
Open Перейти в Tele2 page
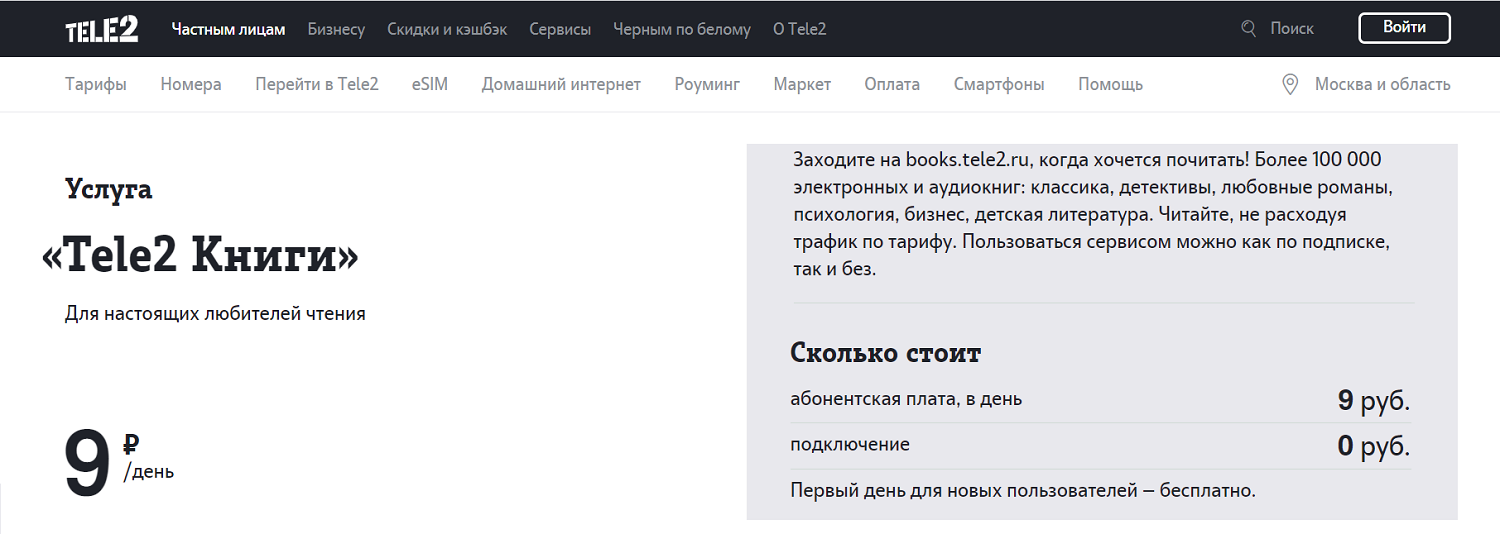tap(316, 85)
